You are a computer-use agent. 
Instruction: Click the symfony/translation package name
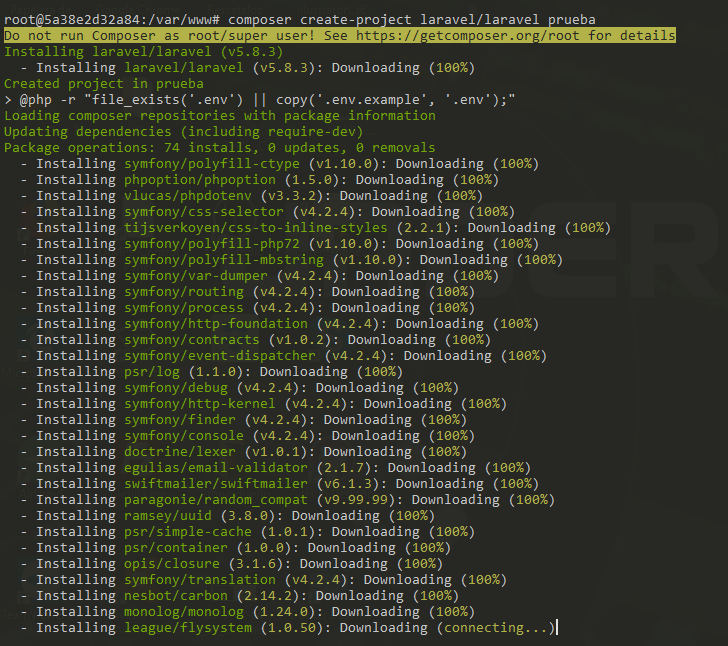pyautogui.click(x=200, y=581)
